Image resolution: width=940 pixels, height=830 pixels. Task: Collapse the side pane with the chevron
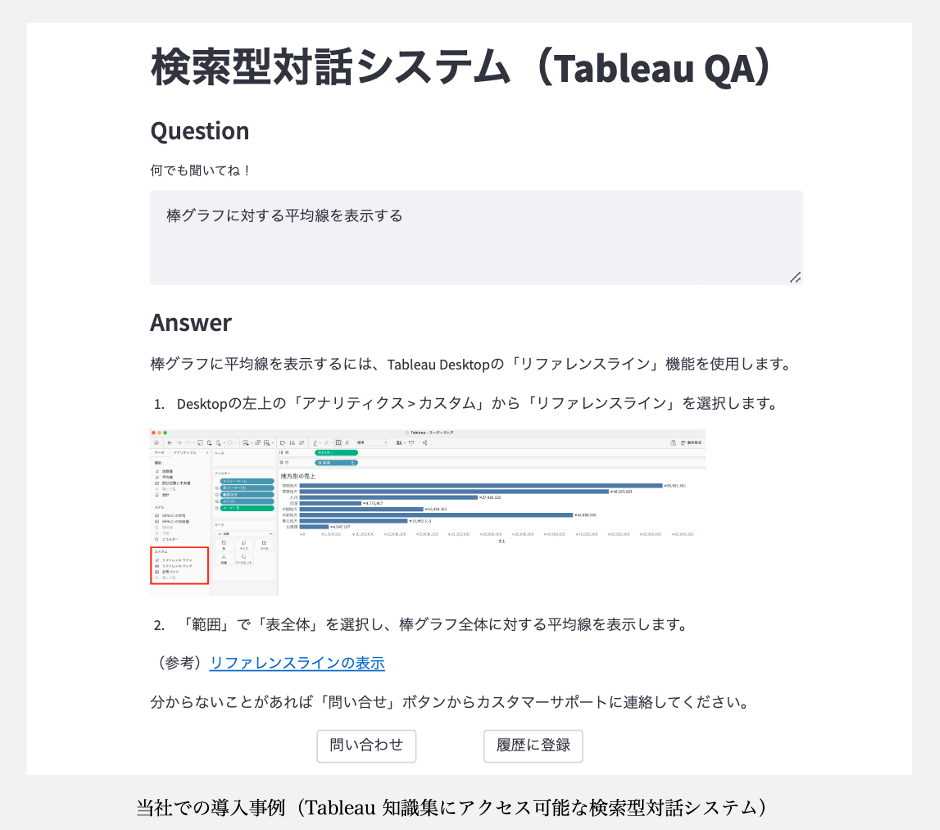[x=207, y=453]
